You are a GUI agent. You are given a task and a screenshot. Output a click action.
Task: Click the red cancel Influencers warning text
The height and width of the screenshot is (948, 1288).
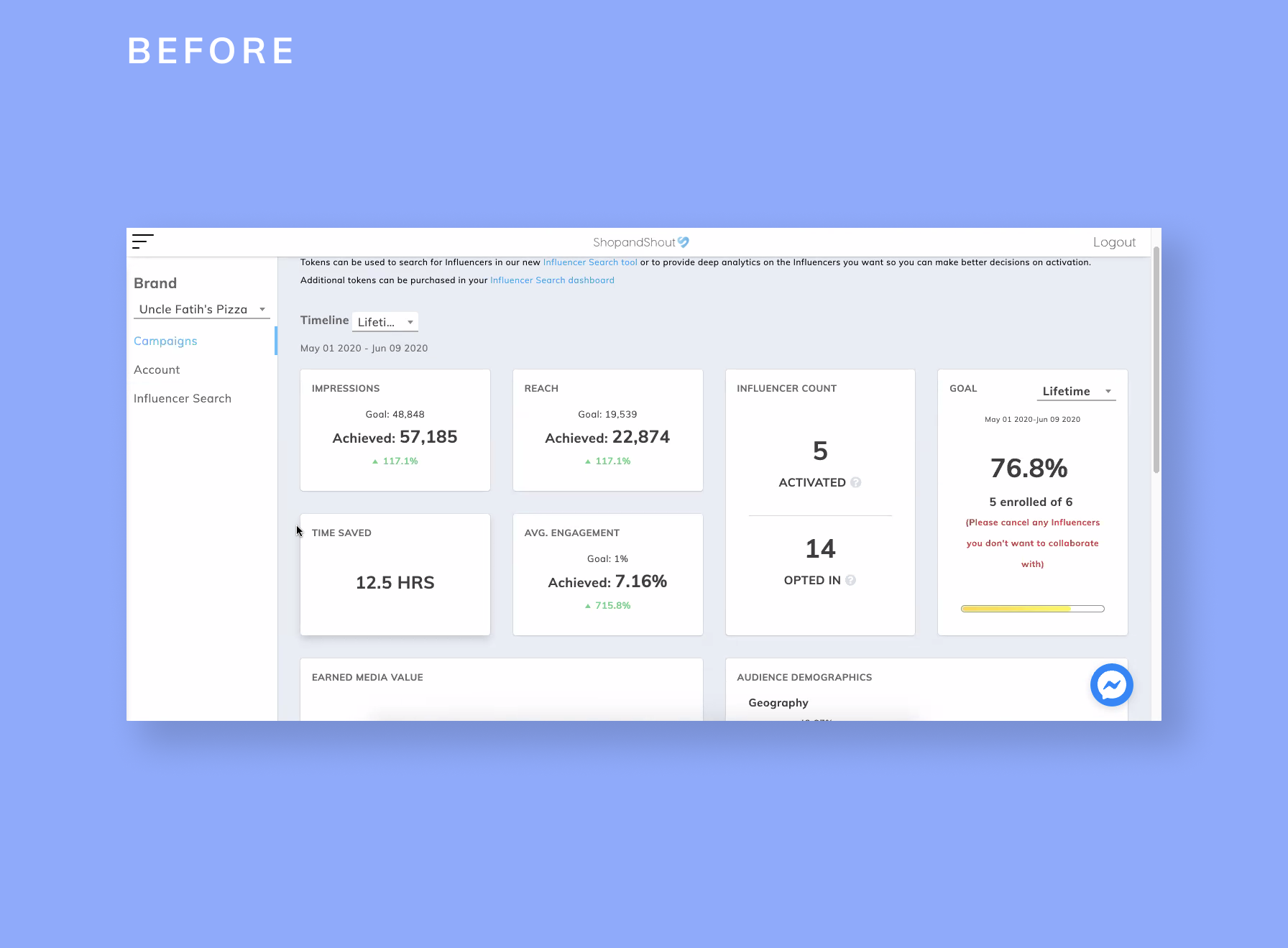pyautogui.click(x=1032, y=543)
